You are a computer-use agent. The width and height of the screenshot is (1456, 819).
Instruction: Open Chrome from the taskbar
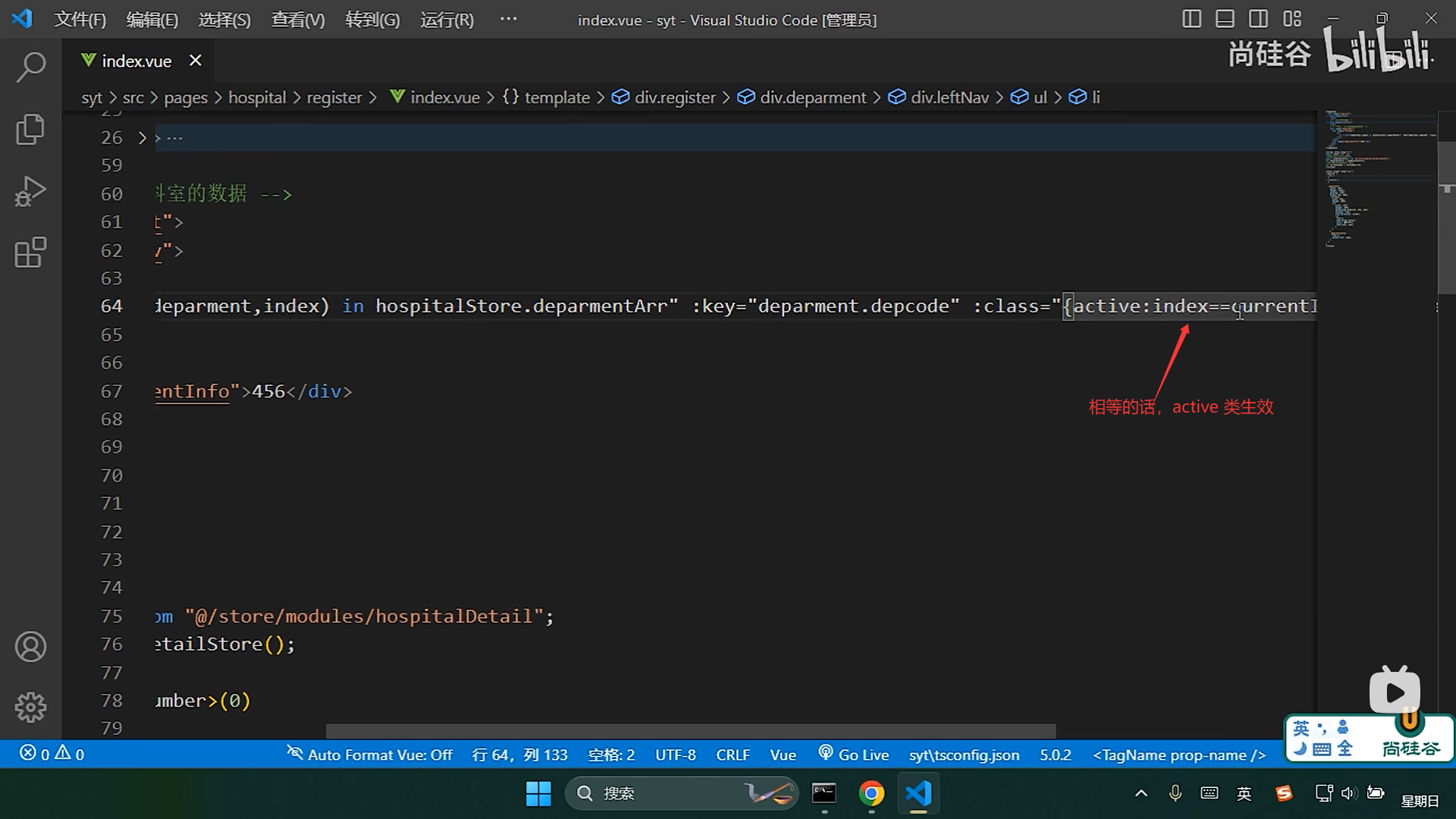(871, 793)
